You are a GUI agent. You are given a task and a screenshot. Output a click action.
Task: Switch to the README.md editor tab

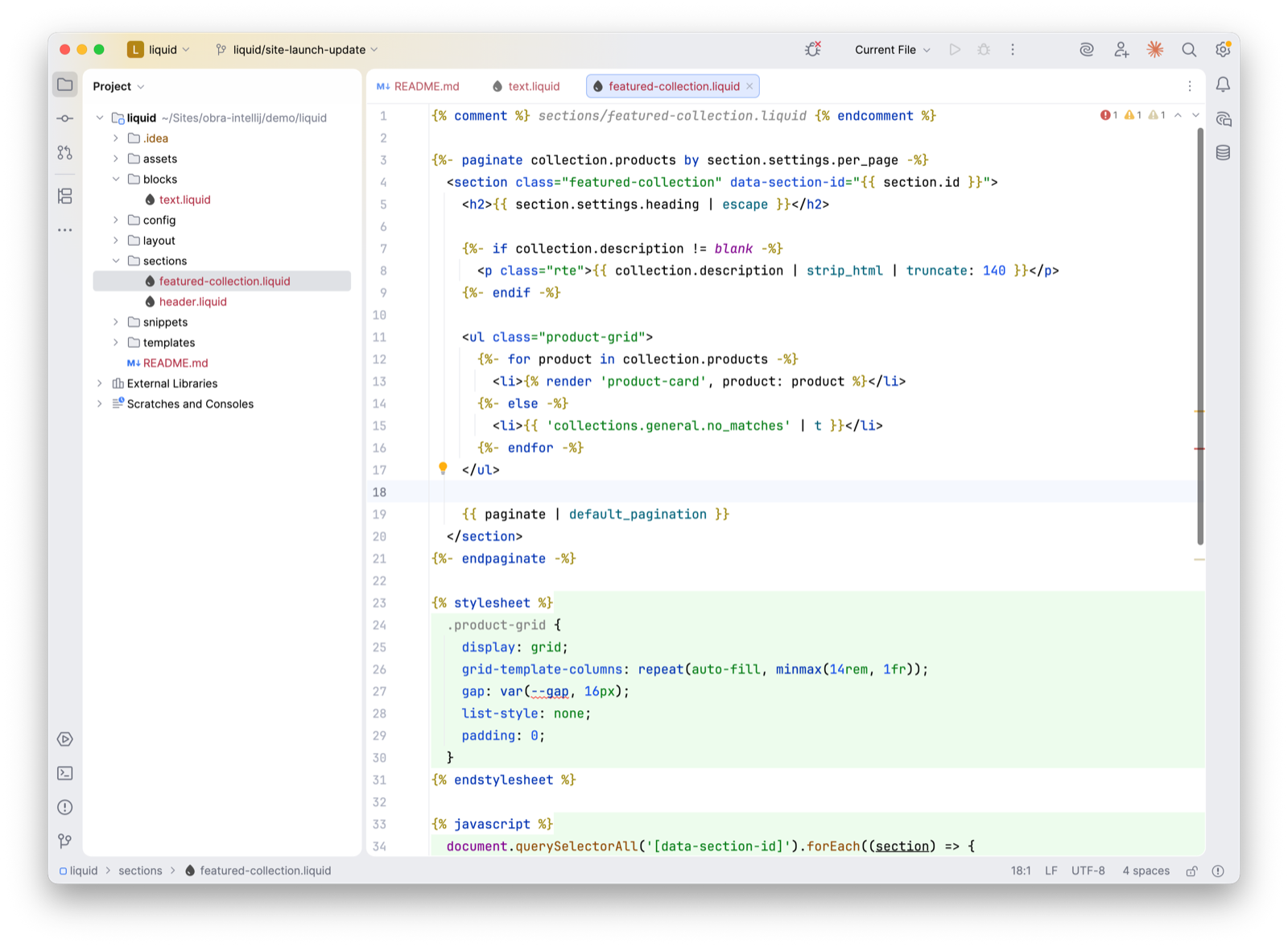[419, 86]
